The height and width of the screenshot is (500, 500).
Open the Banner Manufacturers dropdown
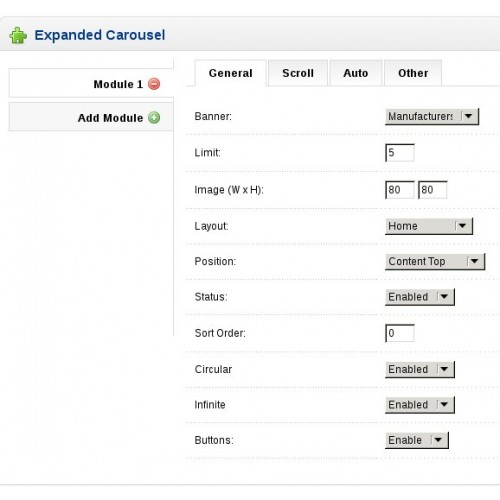coord(432,116)
